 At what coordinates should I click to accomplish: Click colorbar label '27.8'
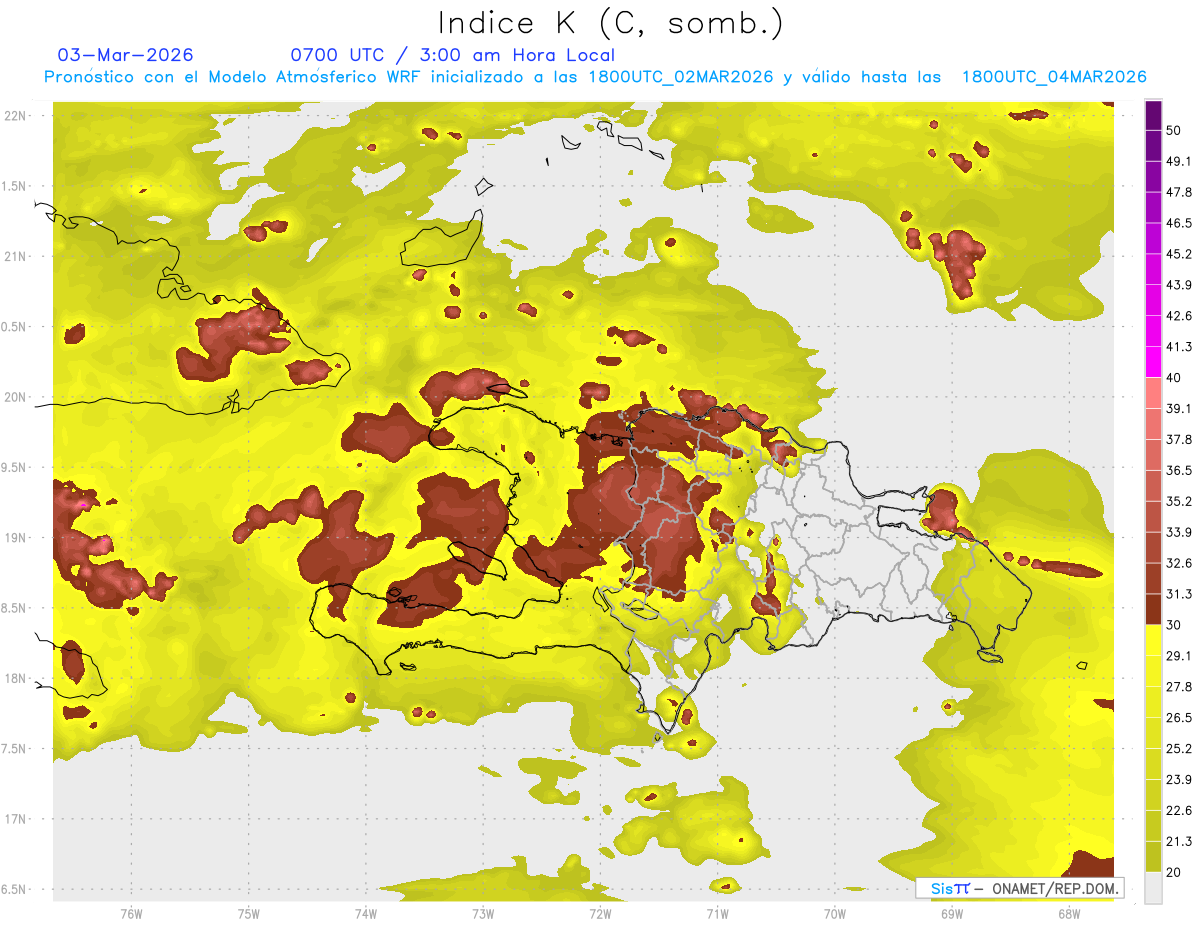[1179, 687]
